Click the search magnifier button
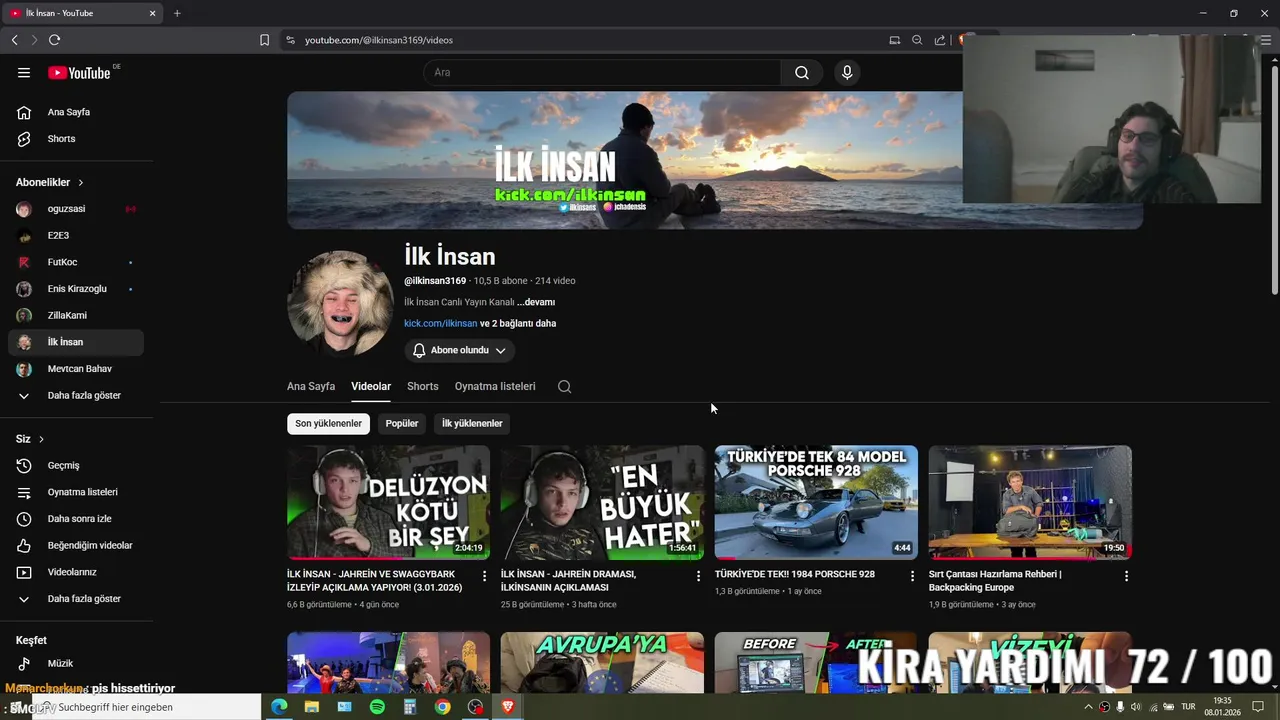The height and width of the screenshot is (720, 1280). (x=802, y=72)
